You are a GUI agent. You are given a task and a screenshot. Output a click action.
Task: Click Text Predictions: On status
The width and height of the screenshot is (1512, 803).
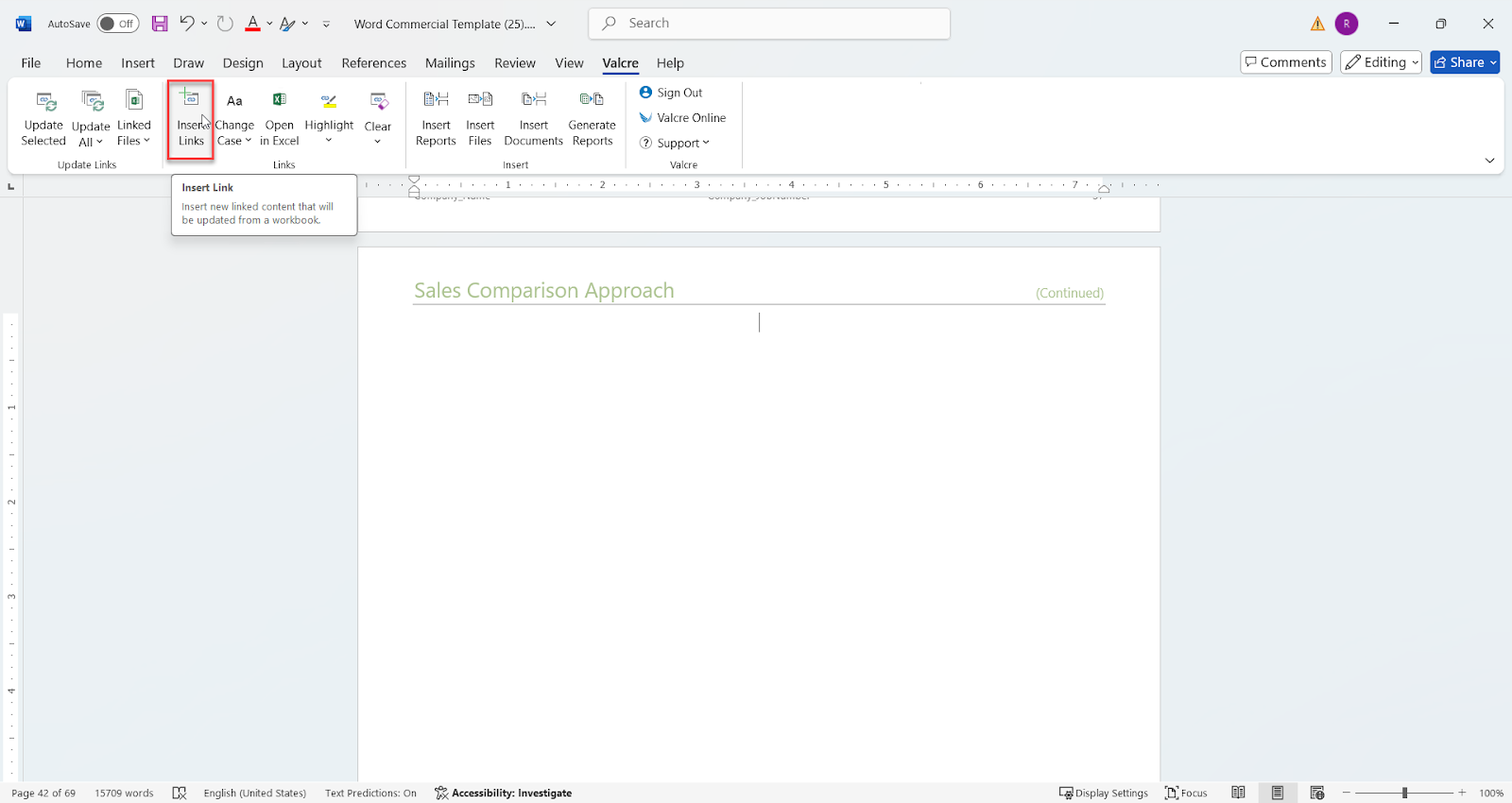(370, 793)
